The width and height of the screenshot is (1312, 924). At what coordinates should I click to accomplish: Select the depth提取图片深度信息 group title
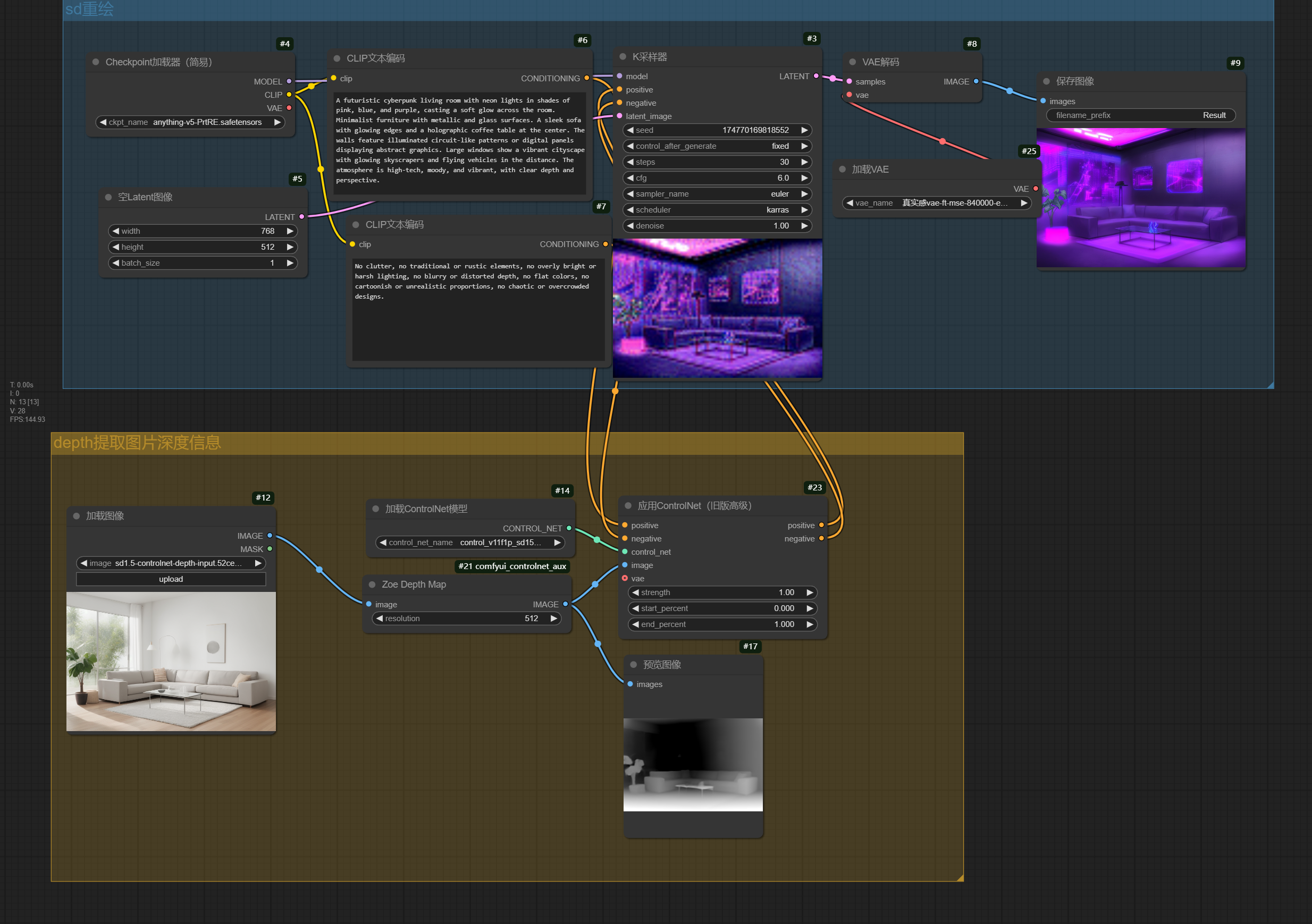(x=137, y=443)
